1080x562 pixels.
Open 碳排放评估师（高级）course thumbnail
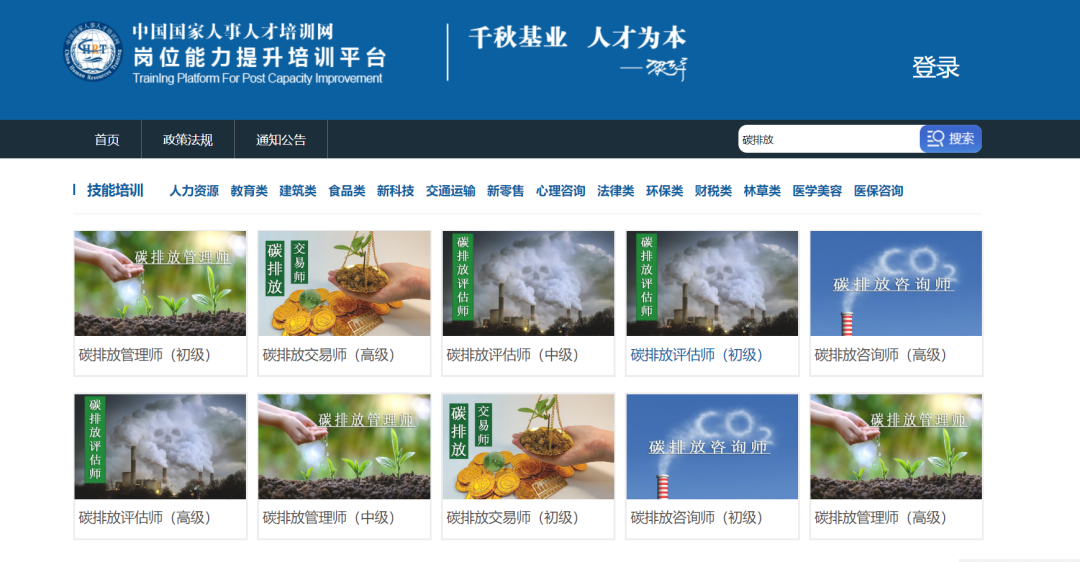(160, 447)
